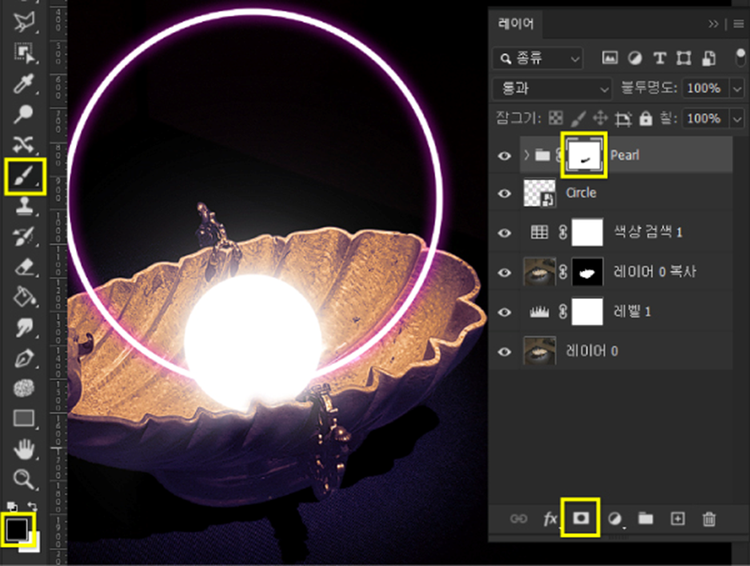Viewport: 750px width, 566px height.
Task: Click the link layers icon
Action: [x=518, y=519]
